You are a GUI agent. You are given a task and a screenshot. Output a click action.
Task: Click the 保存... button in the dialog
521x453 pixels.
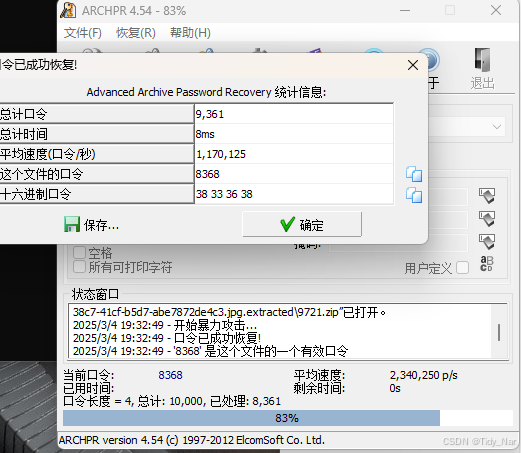point(92,225)
